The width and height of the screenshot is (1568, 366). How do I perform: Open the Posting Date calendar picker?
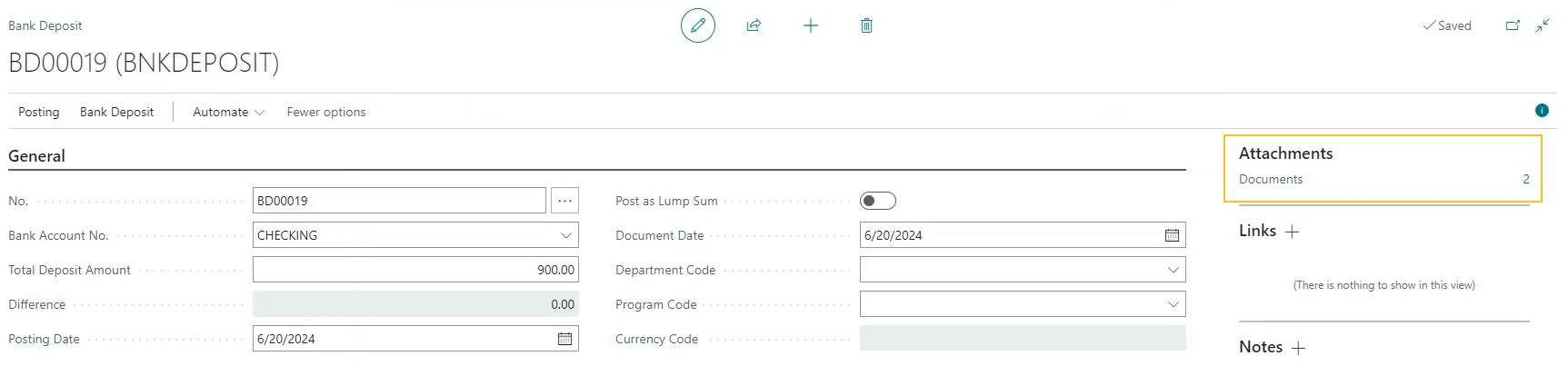(564, 339)
